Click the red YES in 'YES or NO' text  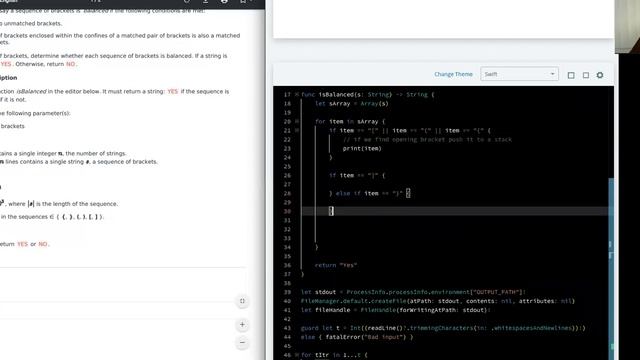pyautogui.click(x=22, y=244)
